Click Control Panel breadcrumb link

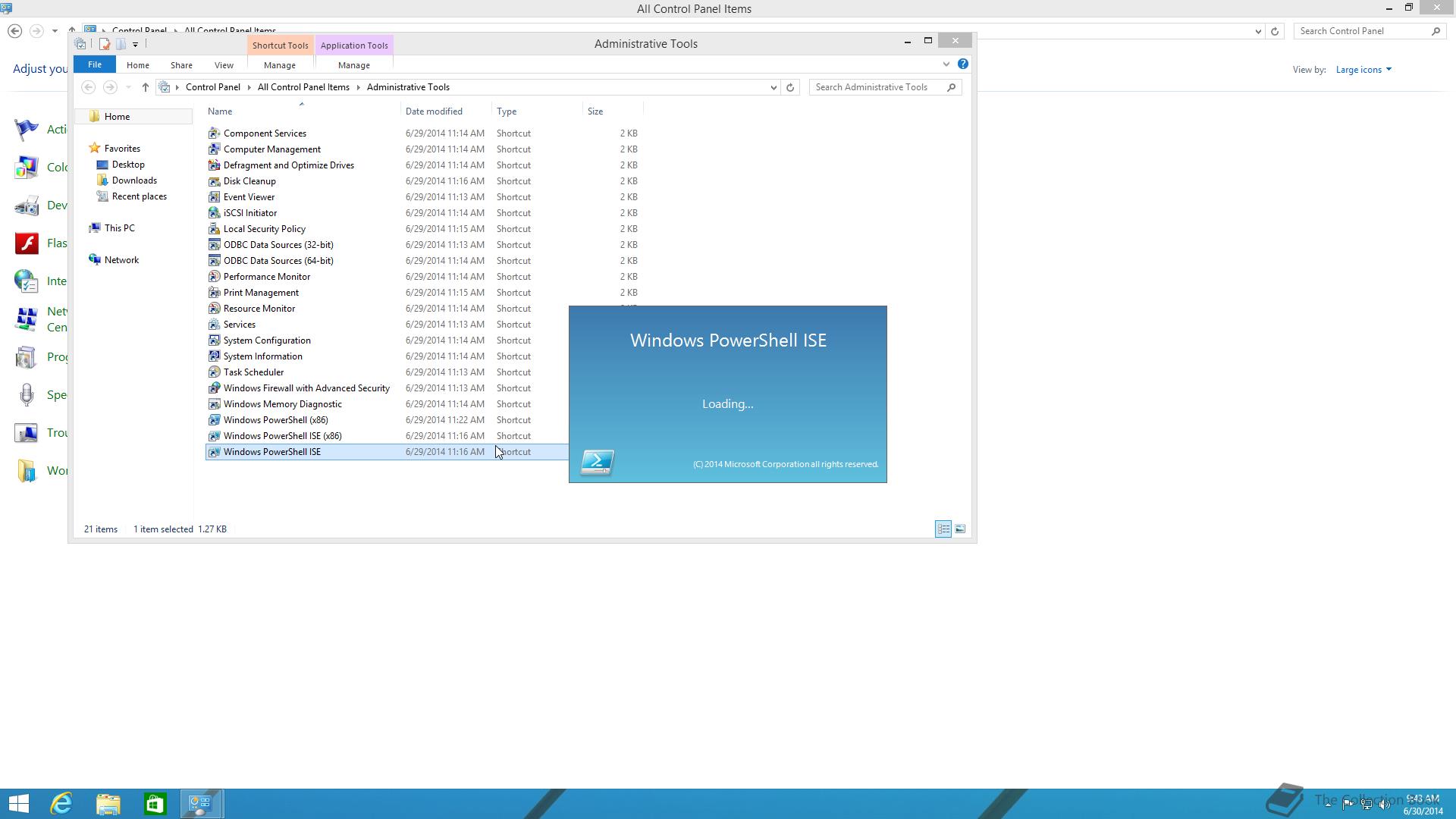(x=213, y=87)
